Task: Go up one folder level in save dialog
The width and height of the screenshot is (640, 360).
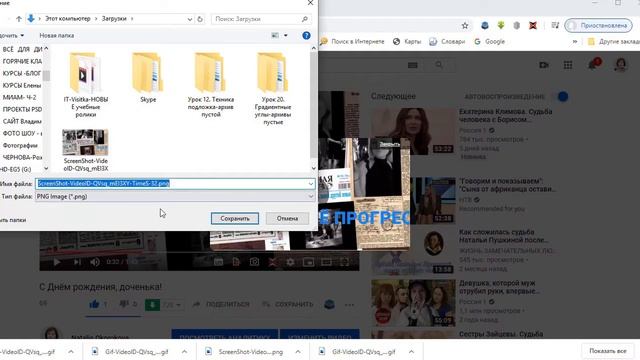Action: tap(19, 19)
